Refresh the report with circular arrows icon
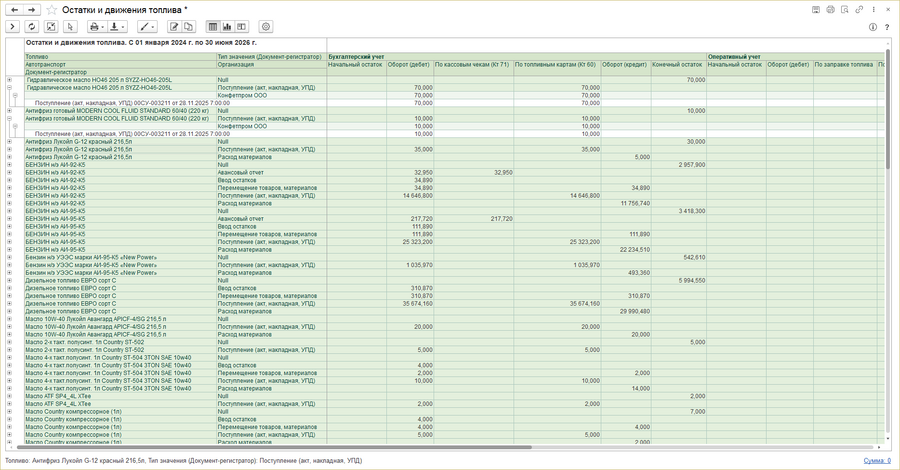Viewport: 900px width, 470px height. tap(32, 26)
